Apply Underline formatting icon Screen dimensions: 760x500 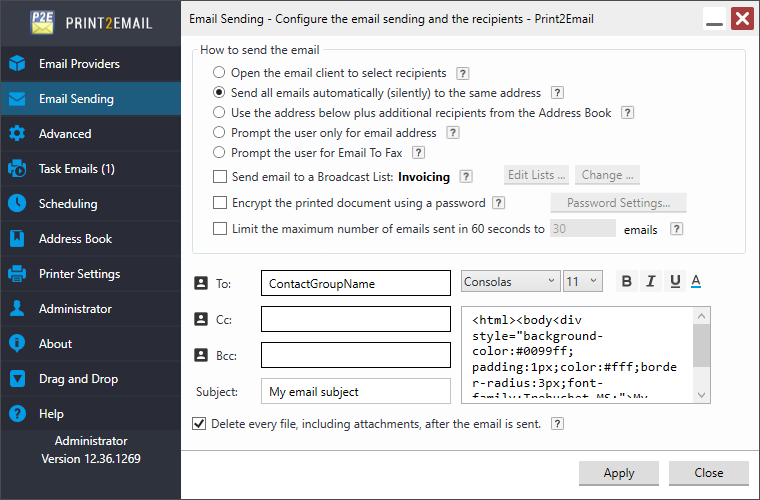pyautogui.click(x=674, y=282)
